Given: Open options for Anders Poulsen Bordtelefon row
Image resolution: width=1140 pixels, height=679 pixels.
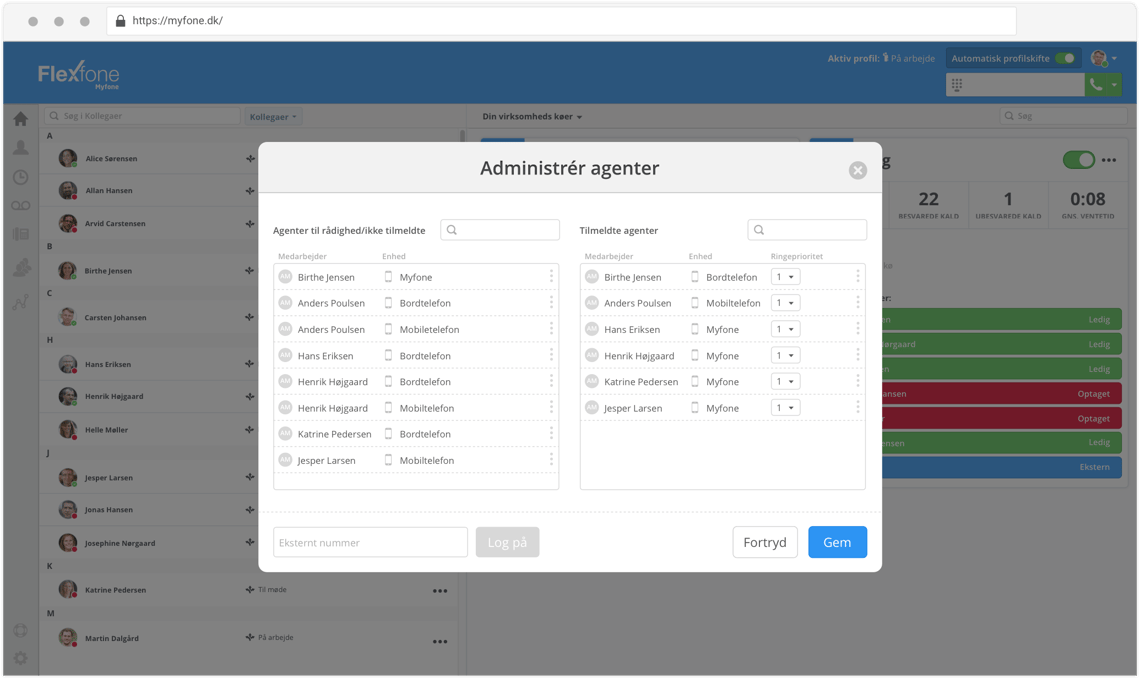Looking at the screenshot, I should point(551,302).
